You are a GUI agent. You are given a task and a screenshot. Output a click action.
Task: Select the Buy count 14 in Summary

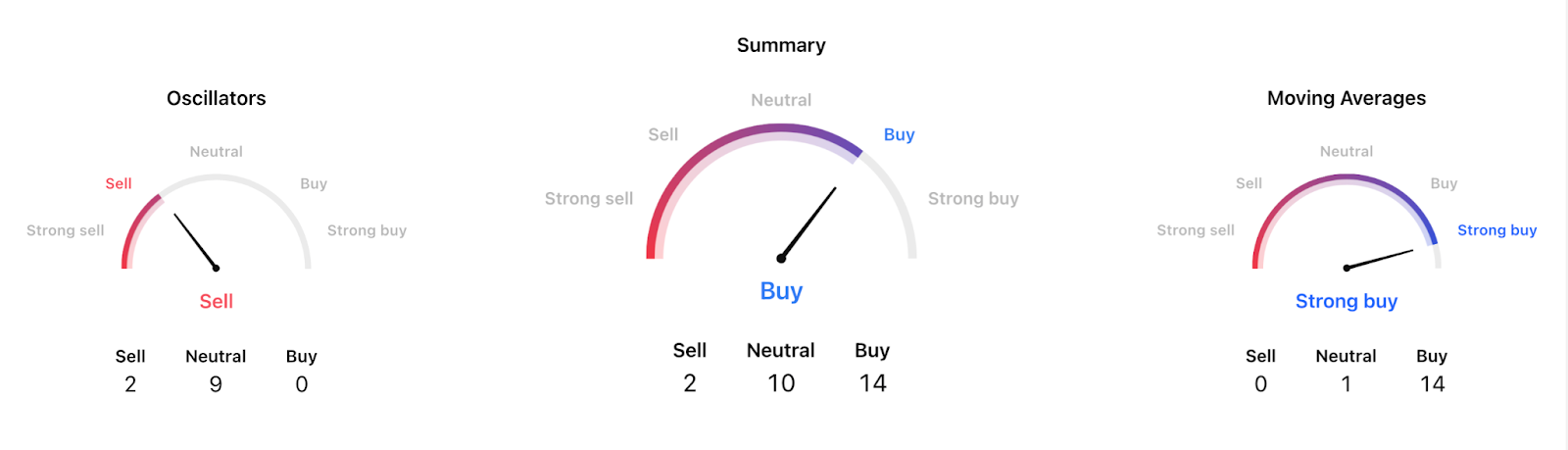tap(872, 383)
